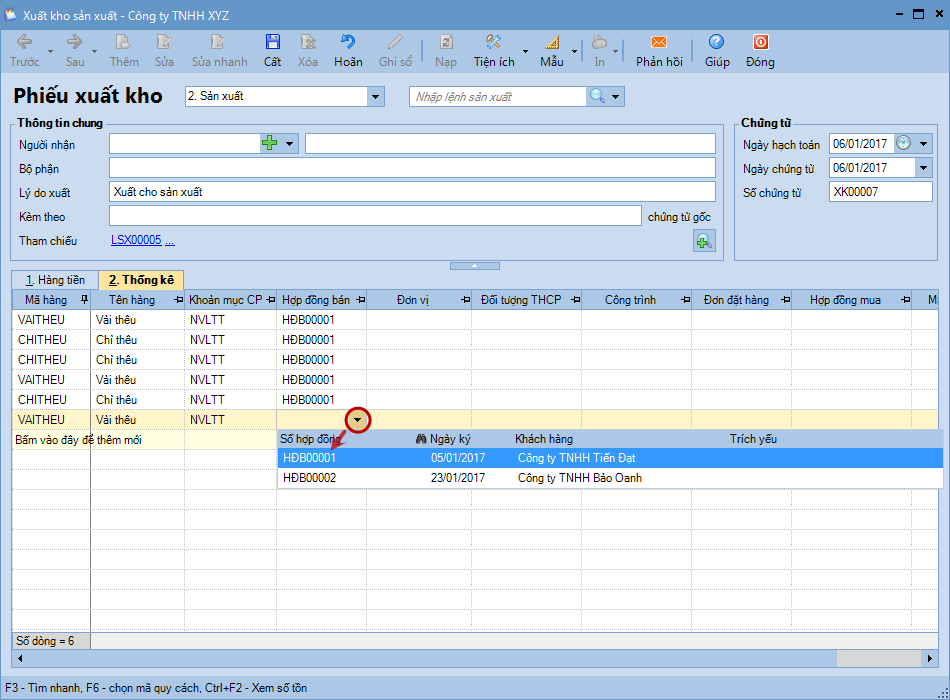Switch to the '1. Hàng tiền' tab
The width and height of the screenshot is (950, 700).
tap(55, 280)
